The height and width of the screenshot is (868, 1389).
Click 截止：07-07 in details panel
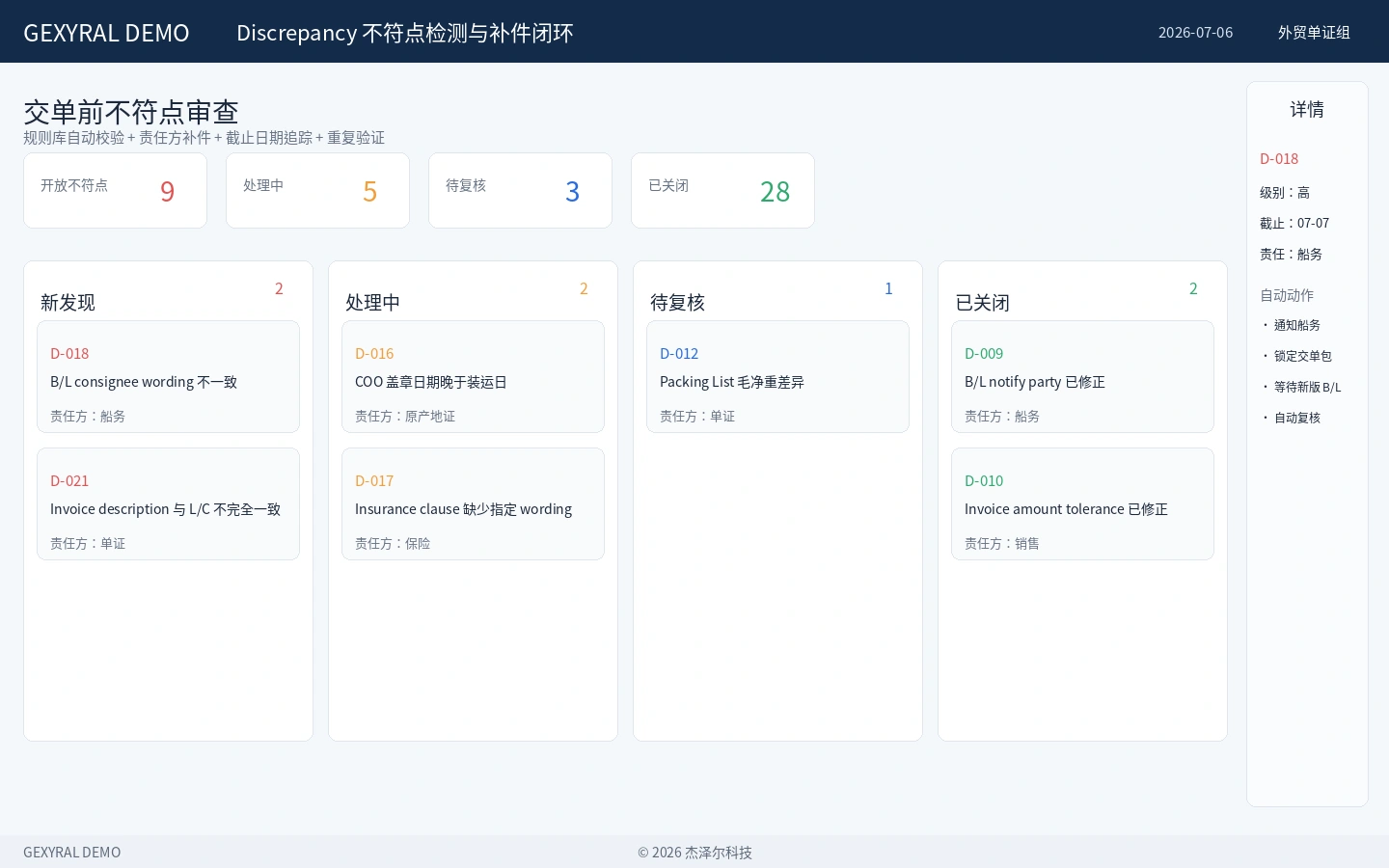point(1294,224)
